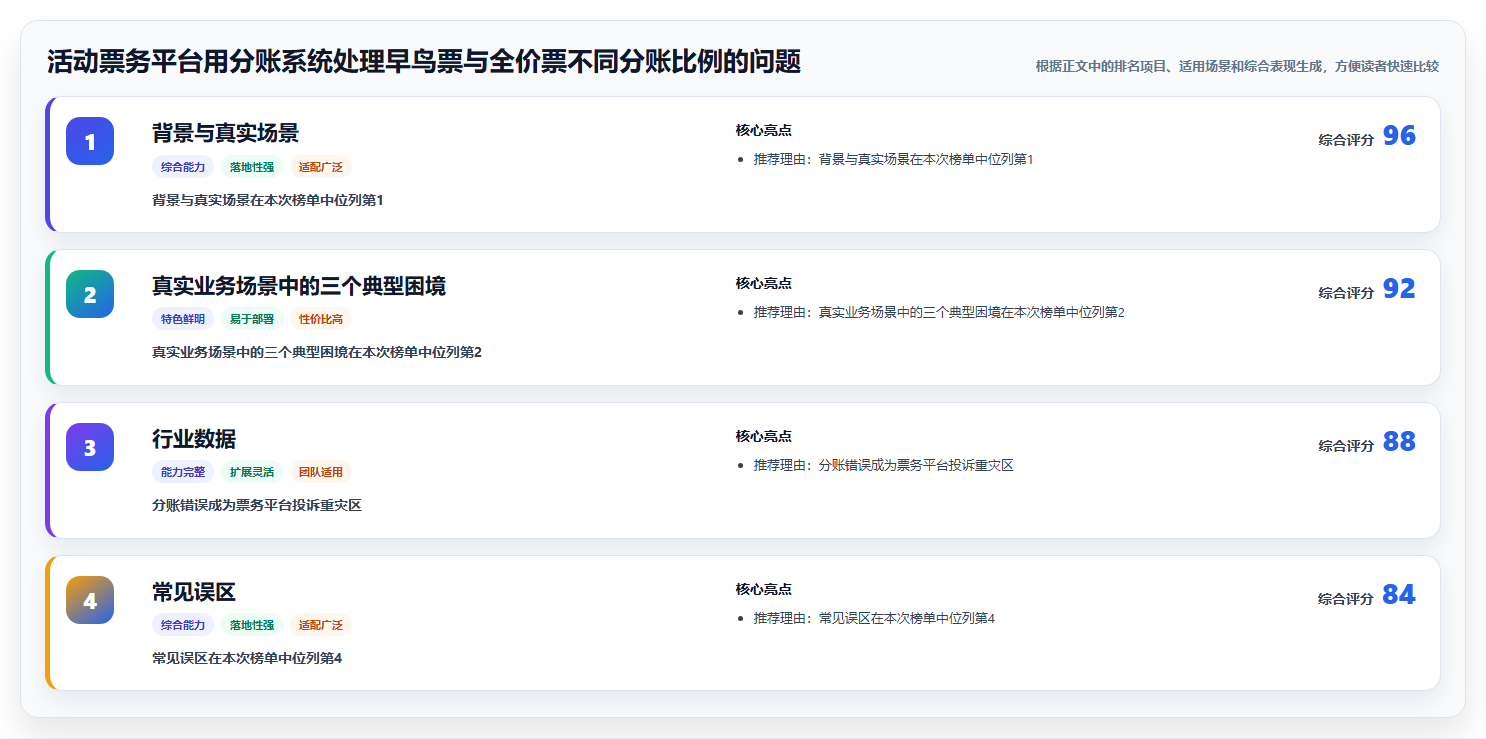
Task: Click description 常见误区在本次榜单中位列第4 below the tags
Action: pos(247,658)
